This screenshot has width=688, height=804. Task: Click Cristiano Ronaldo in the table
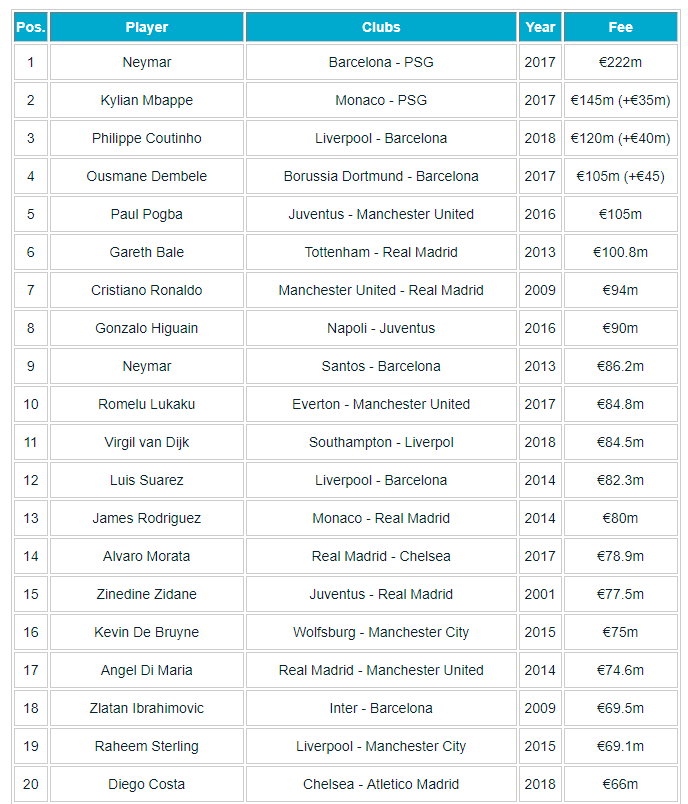click(147, 290)
